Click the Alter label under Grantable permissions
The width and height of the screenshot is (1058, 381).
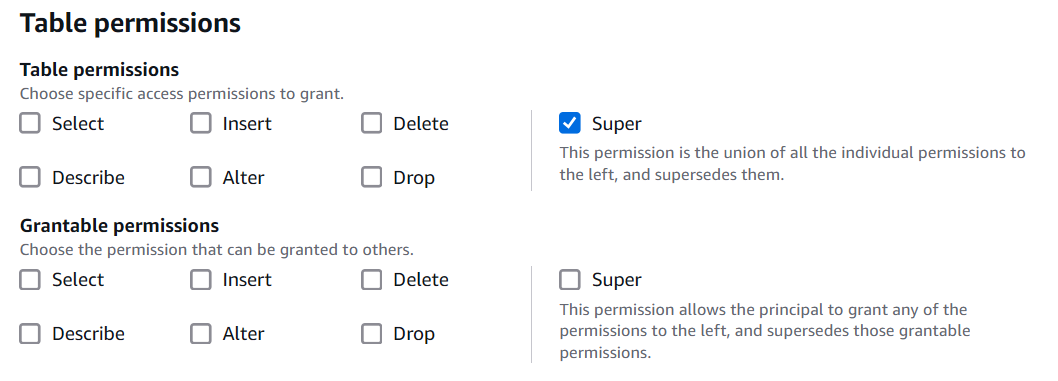click(x=244, y=334)
